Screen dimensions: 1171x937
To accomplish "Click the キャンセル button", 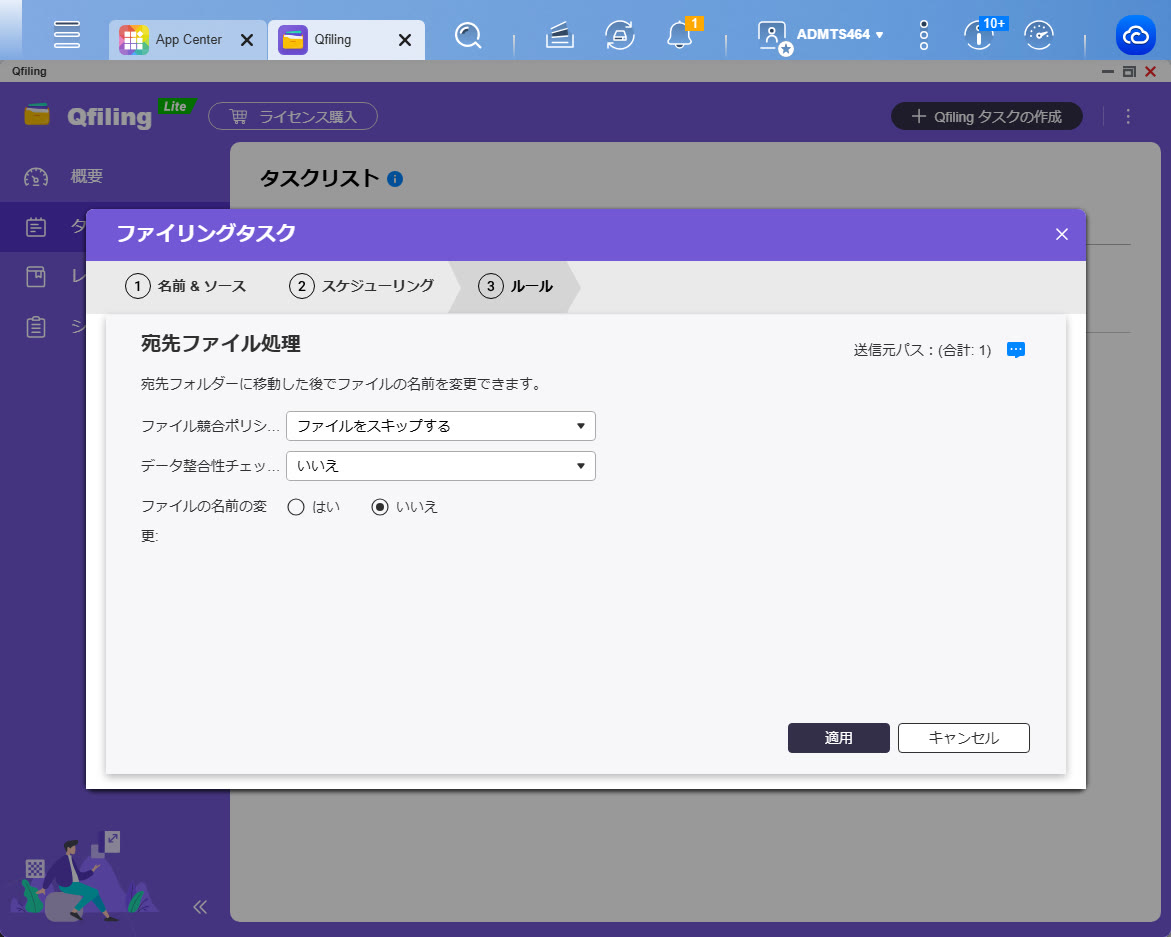I will (963, 738).
